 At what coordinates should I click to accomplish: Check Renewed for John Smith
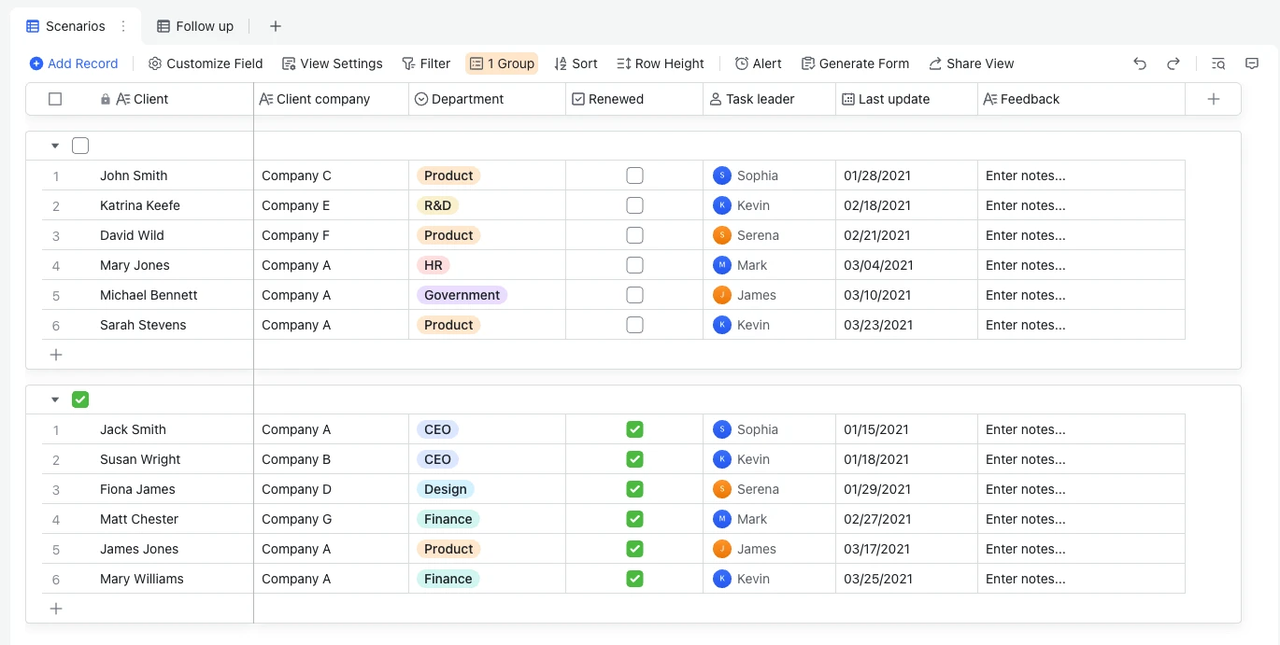click(634, 175)
